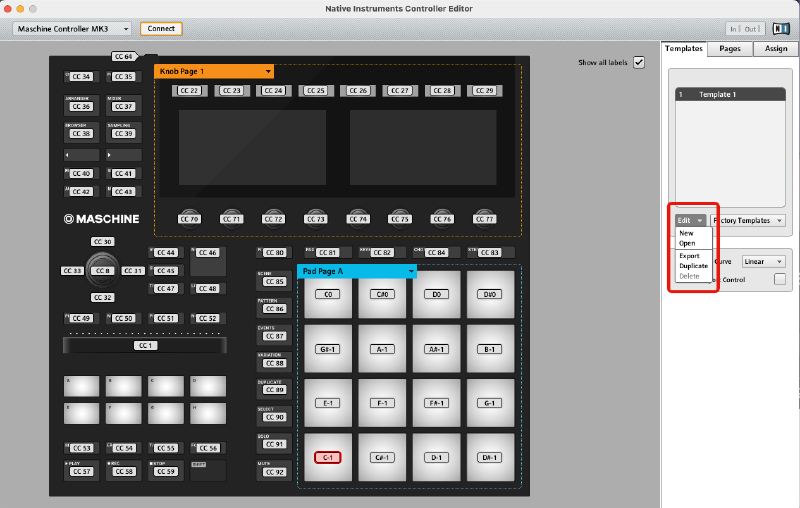This screenshot has width=800, height=508.
Task: Select the SOLO button labeled CC 91
Action: [x=274, y=442]
